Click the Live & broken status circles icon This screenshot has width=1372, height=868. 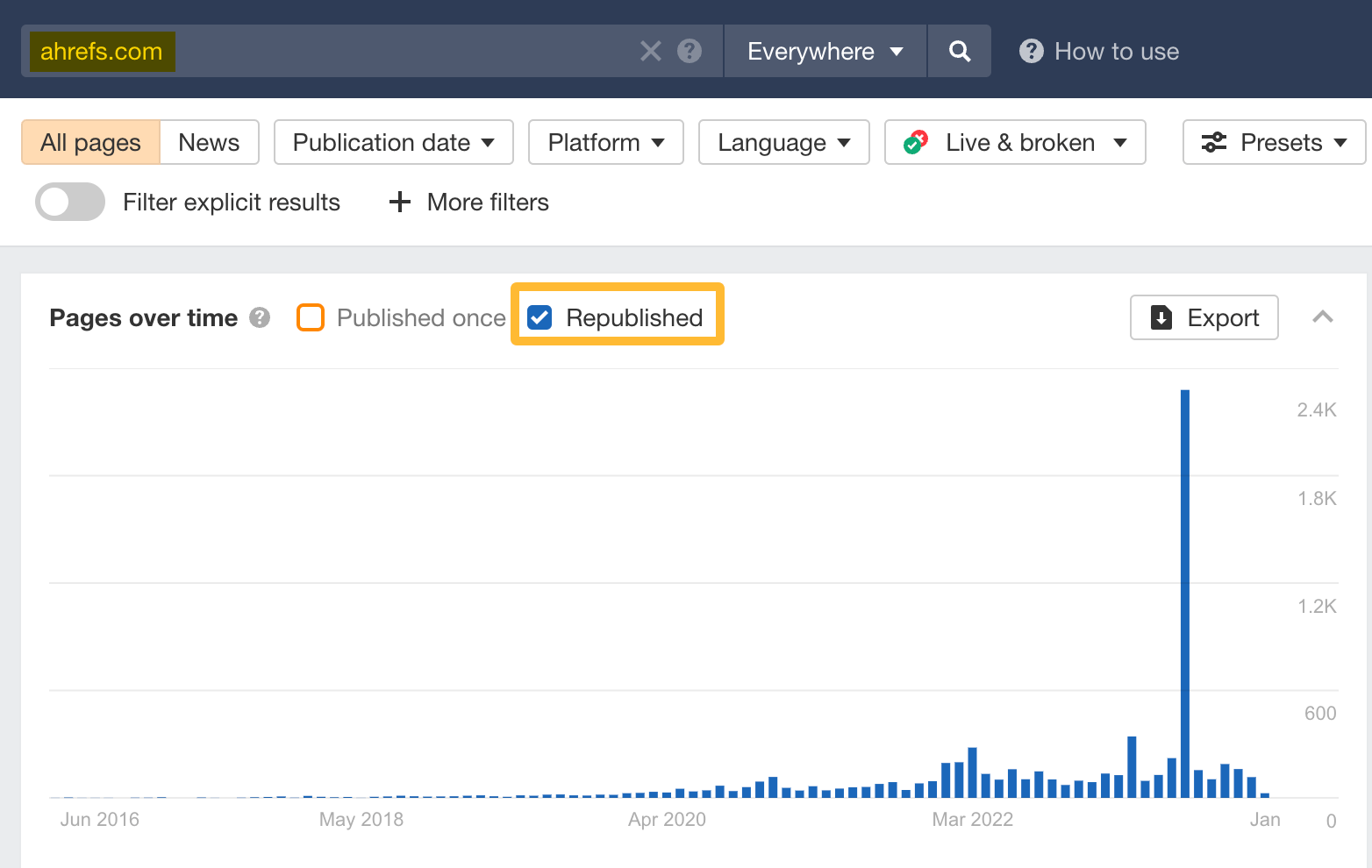click(x=915, y=142)
